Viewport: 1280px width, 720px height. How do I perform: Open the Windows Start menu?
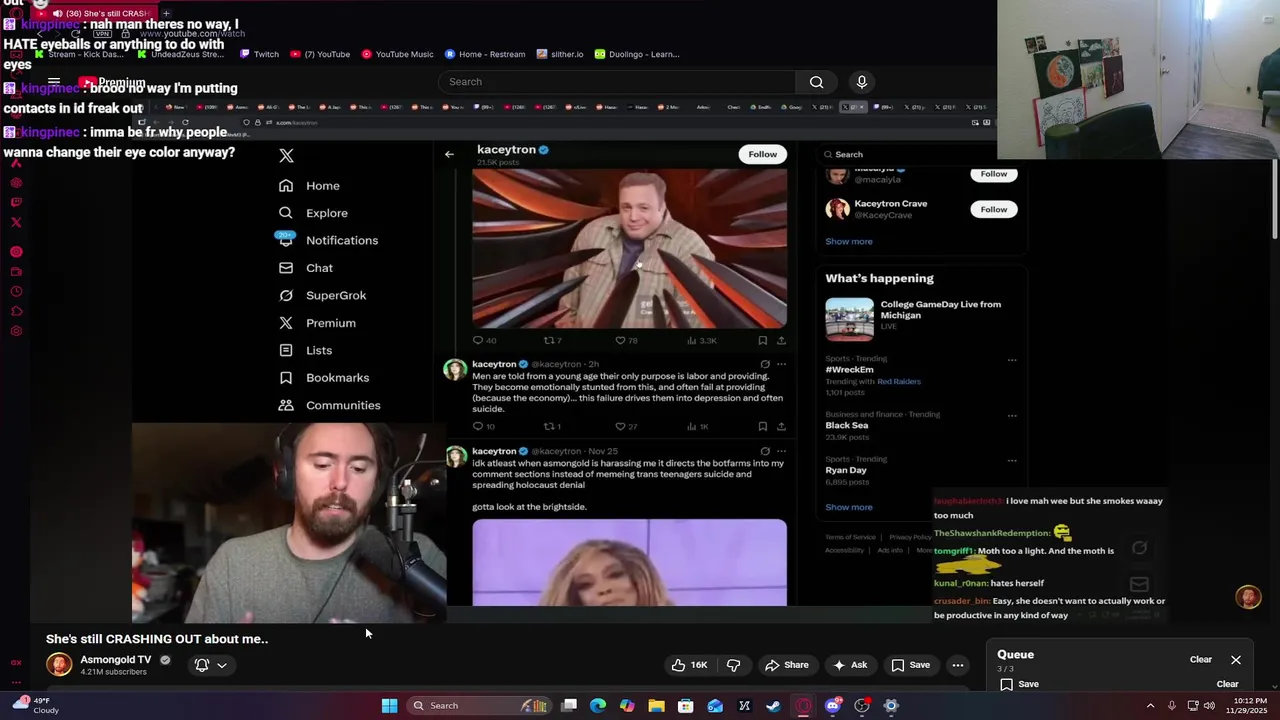[389, 706]
